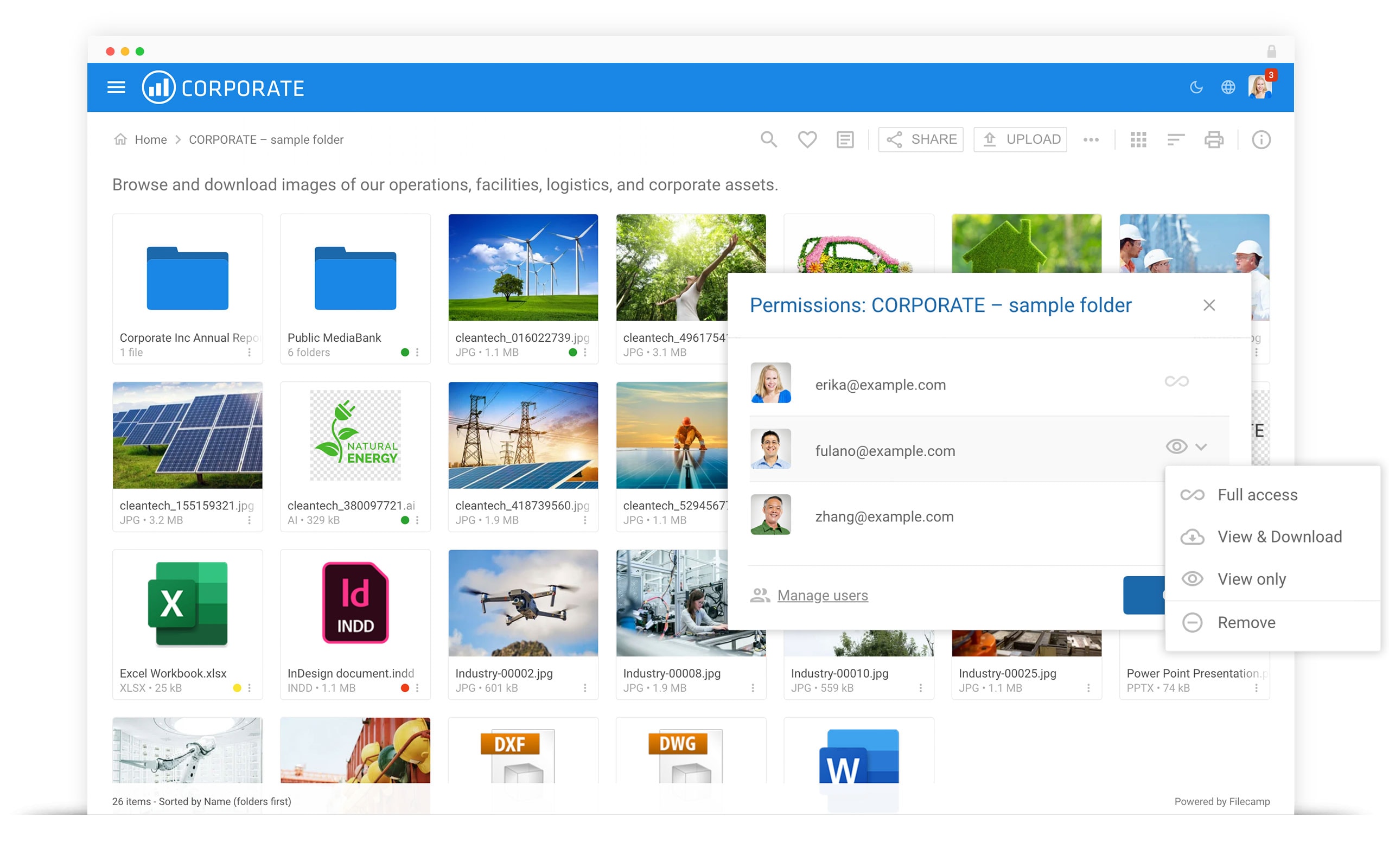
Task: Open Corporate Inc Annual Report options menu
Action: (249, 353)
